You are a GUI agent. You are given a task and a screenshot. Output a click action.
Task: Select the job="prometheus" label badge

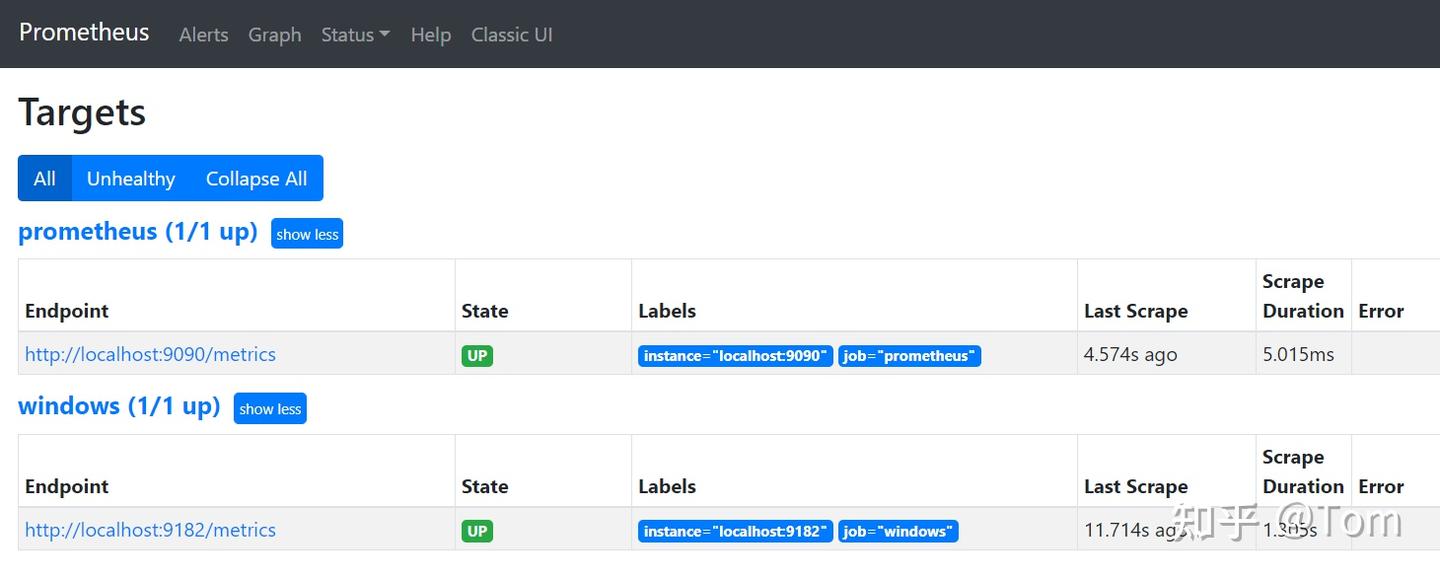[x=909, y=355]
